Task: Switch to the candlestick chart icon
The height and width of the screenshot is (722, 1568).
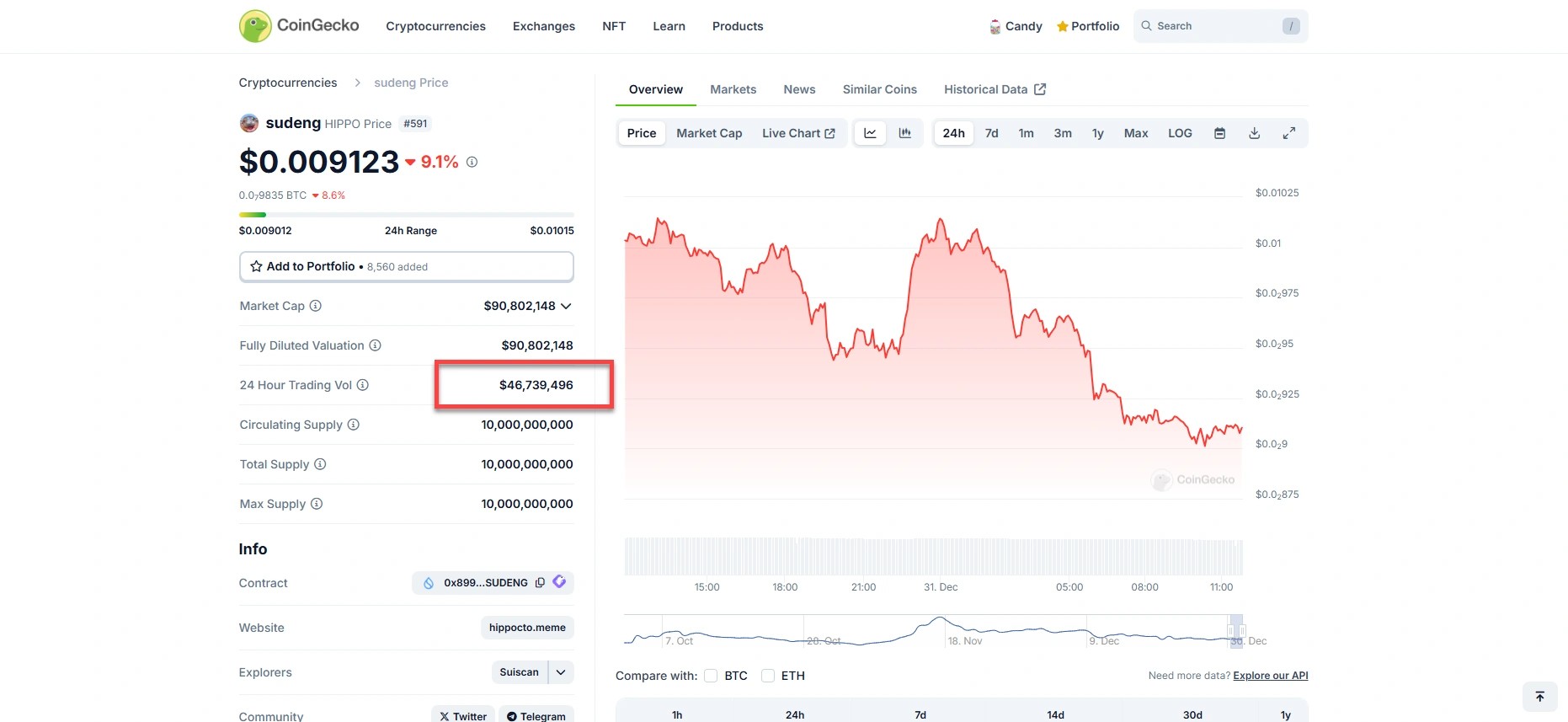Action: 905,133
